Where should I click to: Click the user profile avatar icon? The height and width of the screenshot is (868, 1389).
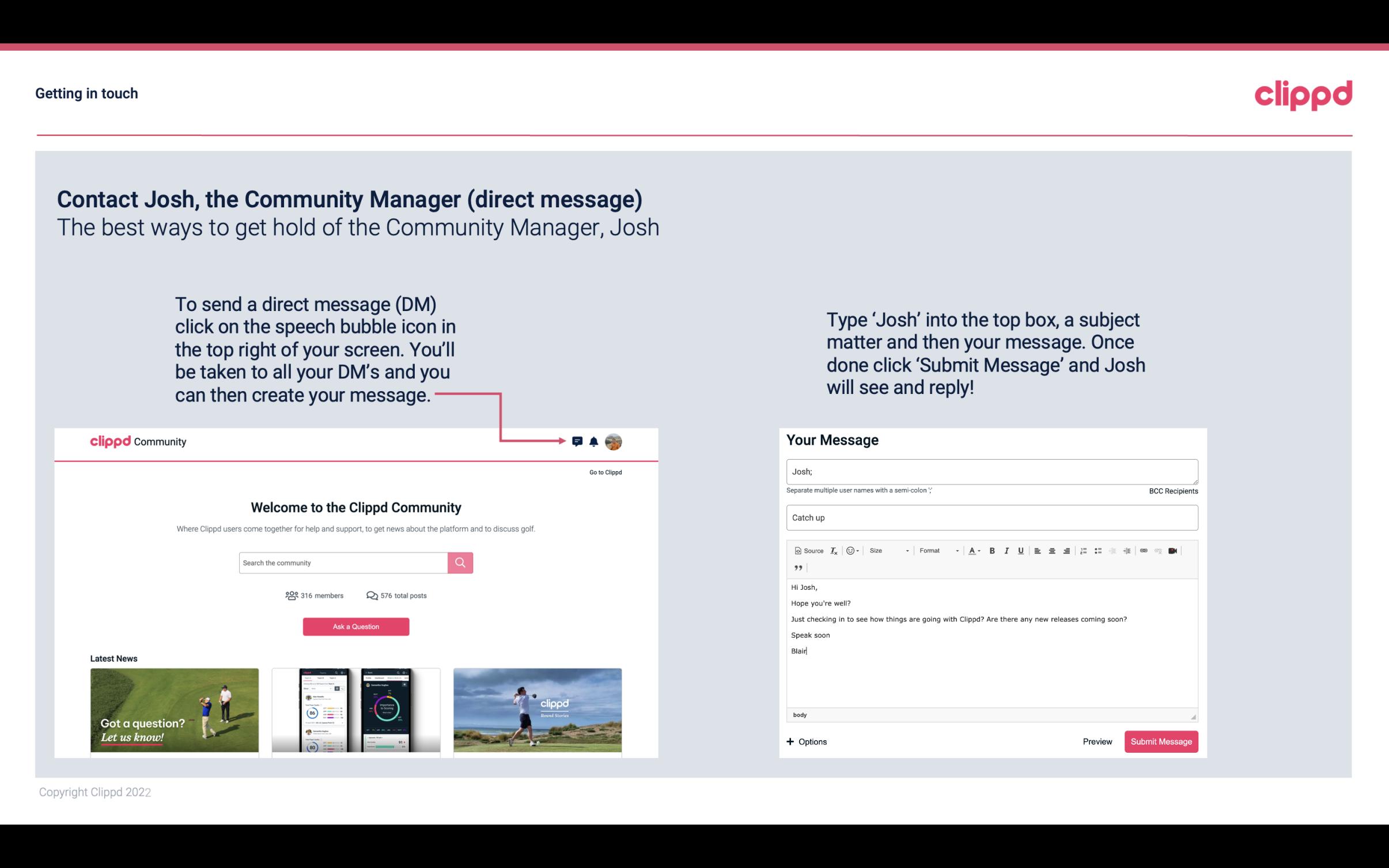coord(614,442)
